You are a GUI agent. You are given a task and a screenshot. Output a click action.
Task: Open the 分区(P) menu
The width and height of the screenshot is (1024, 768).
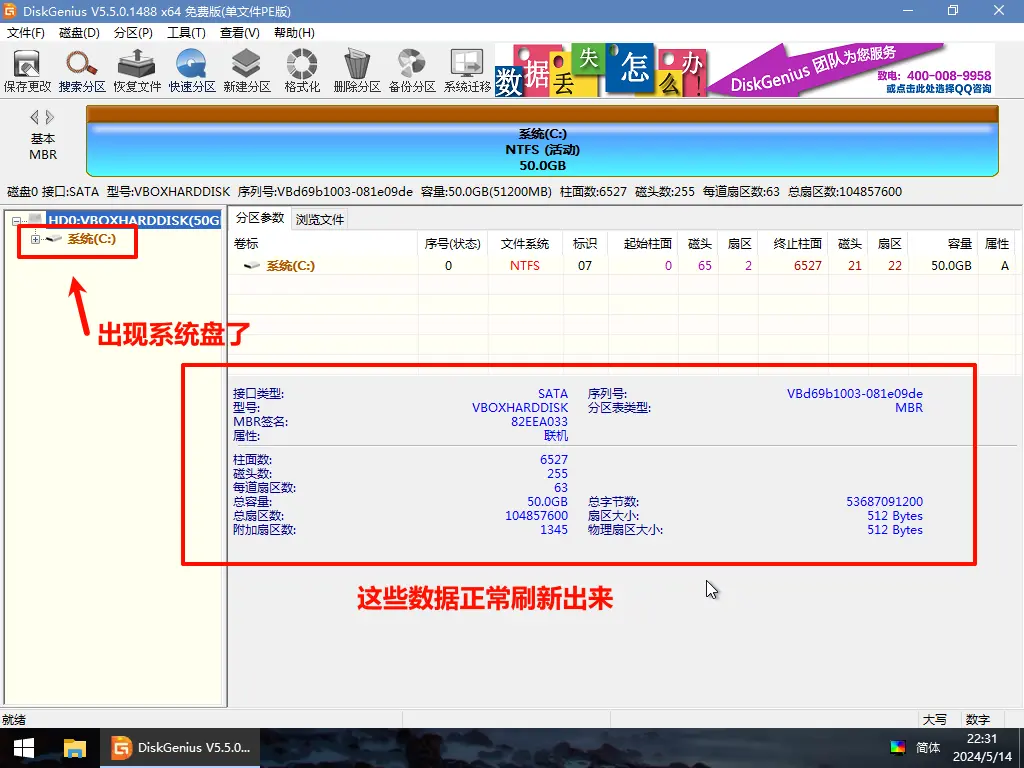(133, 33)
